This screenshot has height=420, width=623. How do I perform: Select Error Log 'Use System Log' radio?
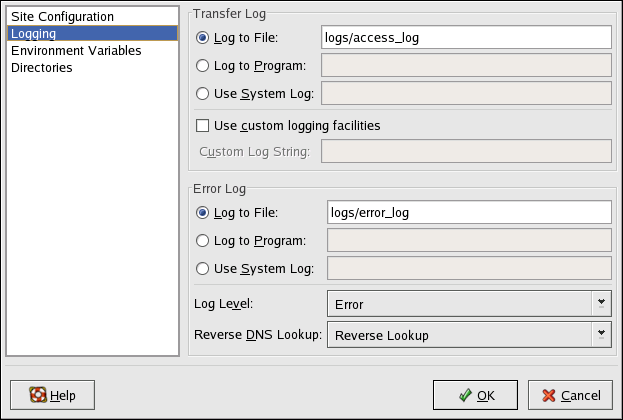tap(203, 268)
